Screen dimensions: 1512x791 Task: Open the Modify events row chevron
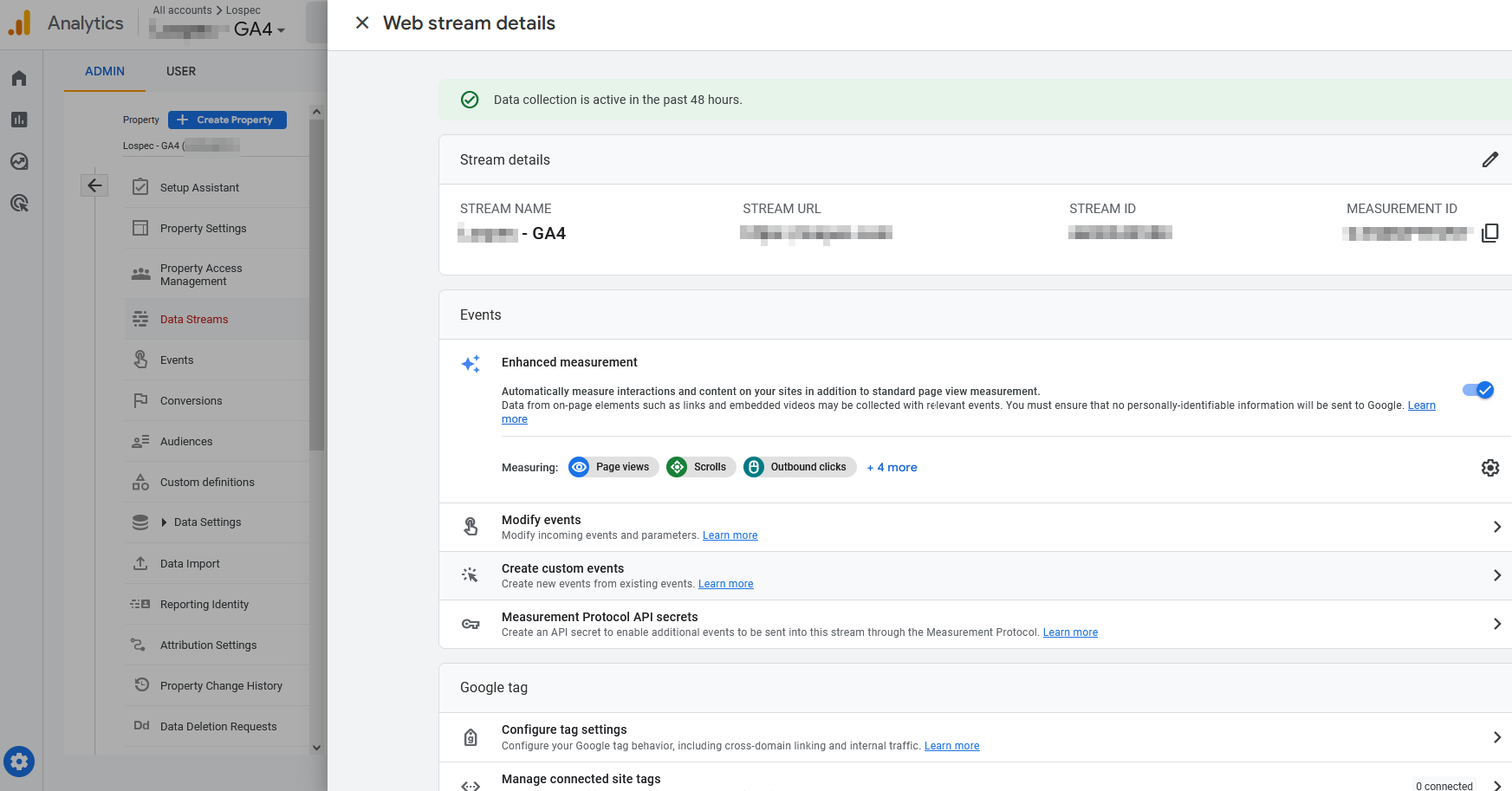(1496, 527)
